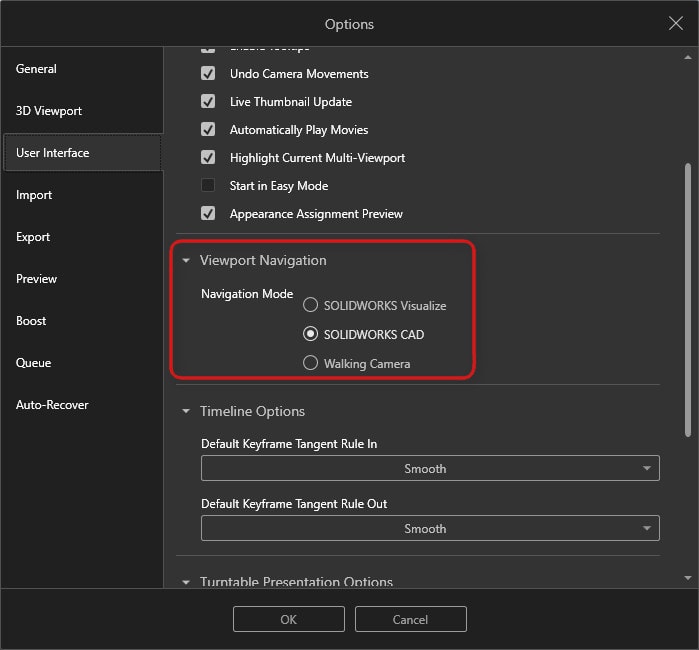Screen dimensions: 699x650
Task: Disable Undo Camera Movements checkbox
Action: [208, 74]
